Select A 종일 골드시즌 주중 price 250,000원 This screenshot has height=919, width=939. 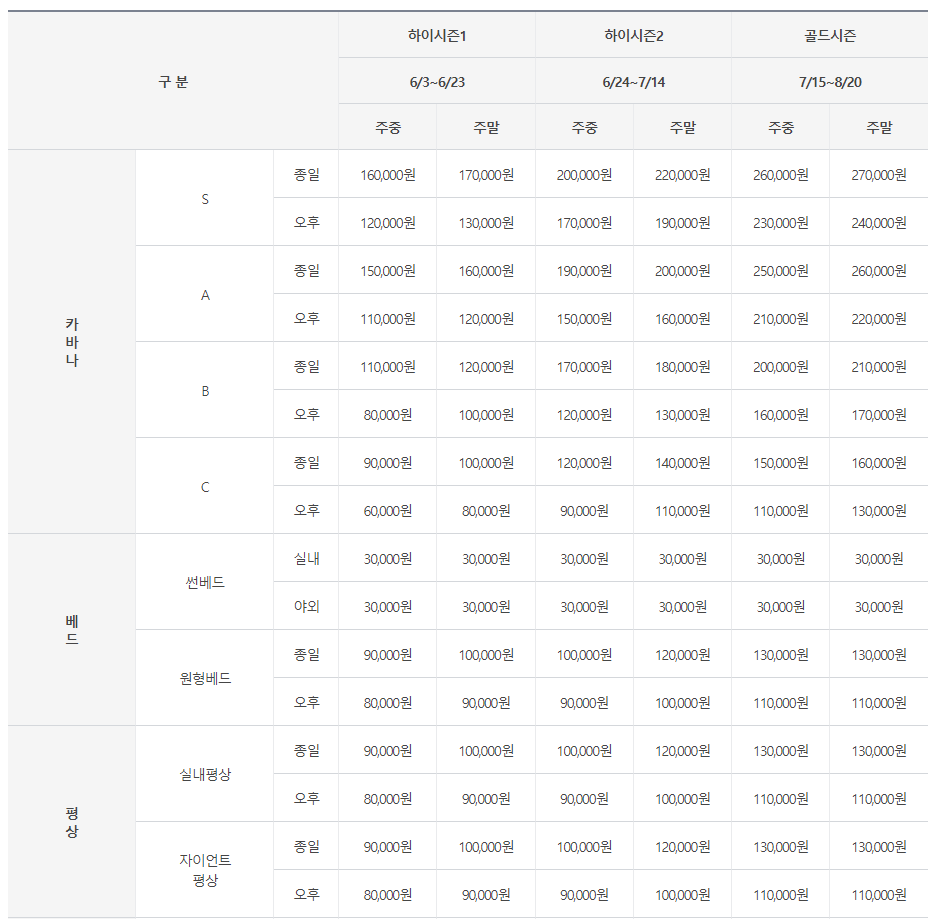[780, 271]
